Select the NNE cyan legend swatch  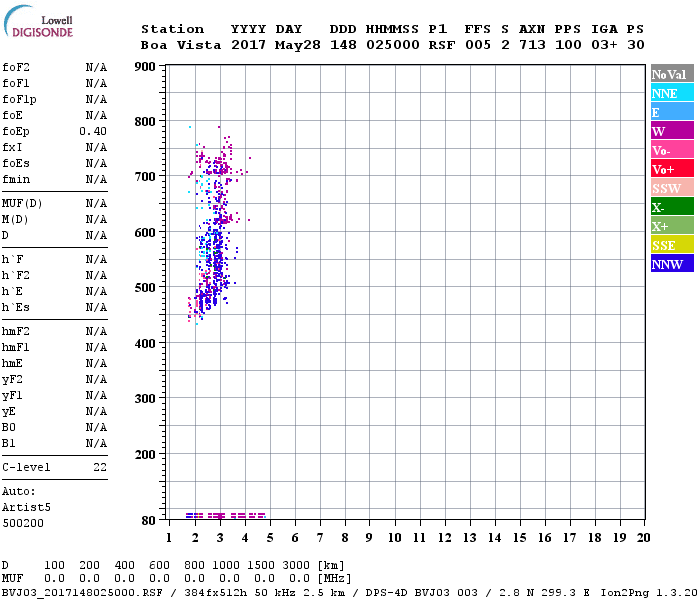pos(672,93)
